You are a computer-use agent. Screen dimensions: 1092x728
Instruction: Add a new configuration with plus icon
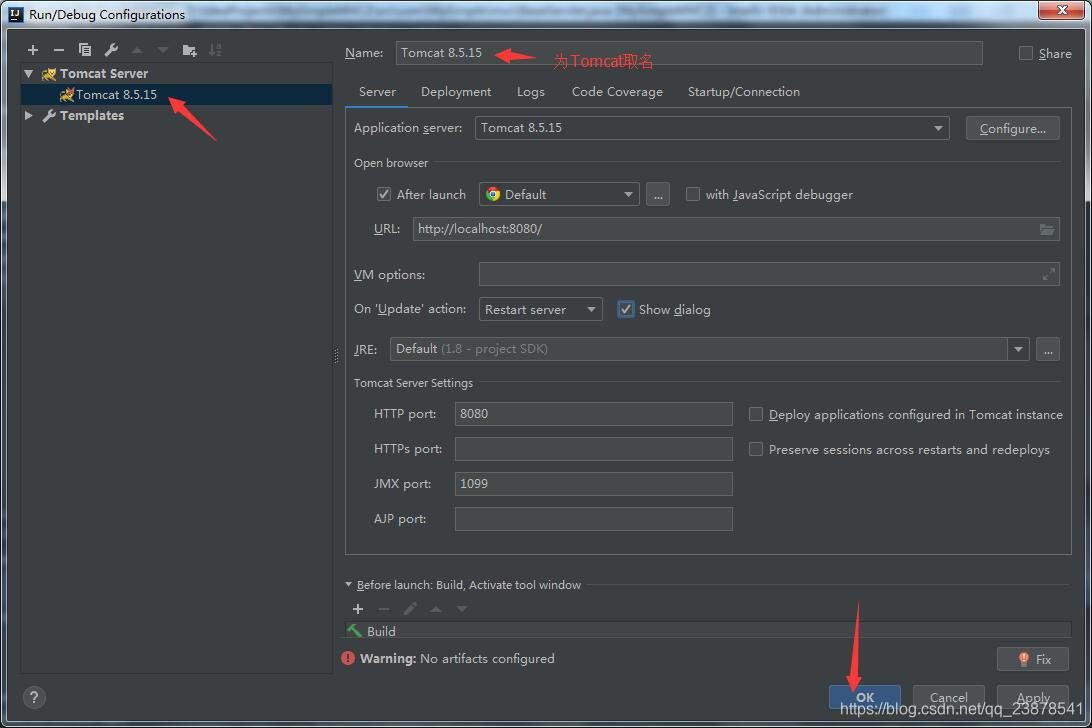tap(33, 50)
